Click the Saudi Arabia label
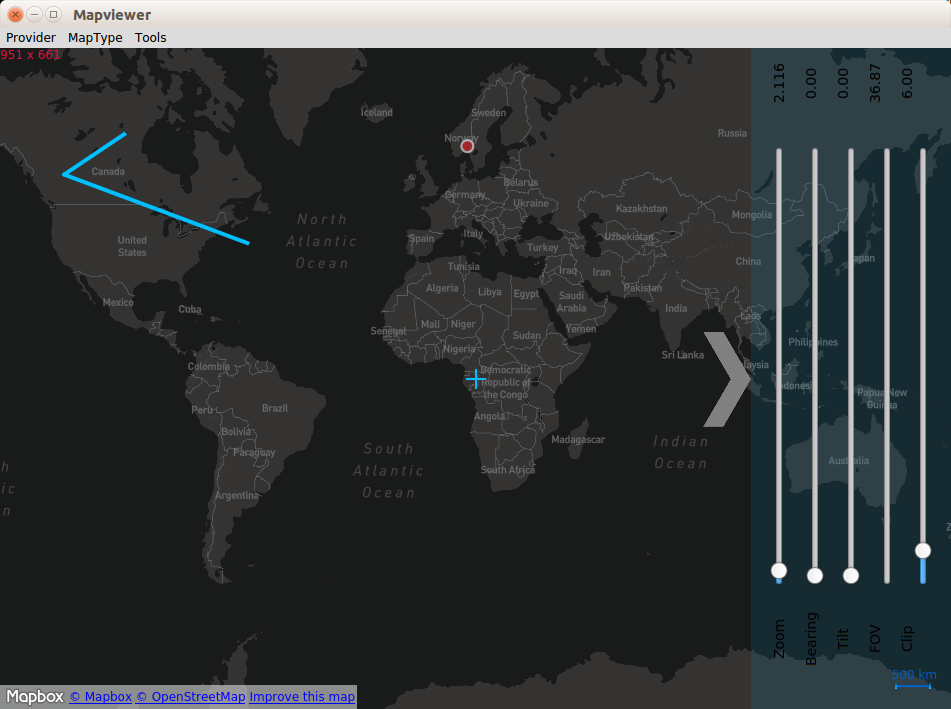This screenshot has width=951, height=709. tap(572, 302)
